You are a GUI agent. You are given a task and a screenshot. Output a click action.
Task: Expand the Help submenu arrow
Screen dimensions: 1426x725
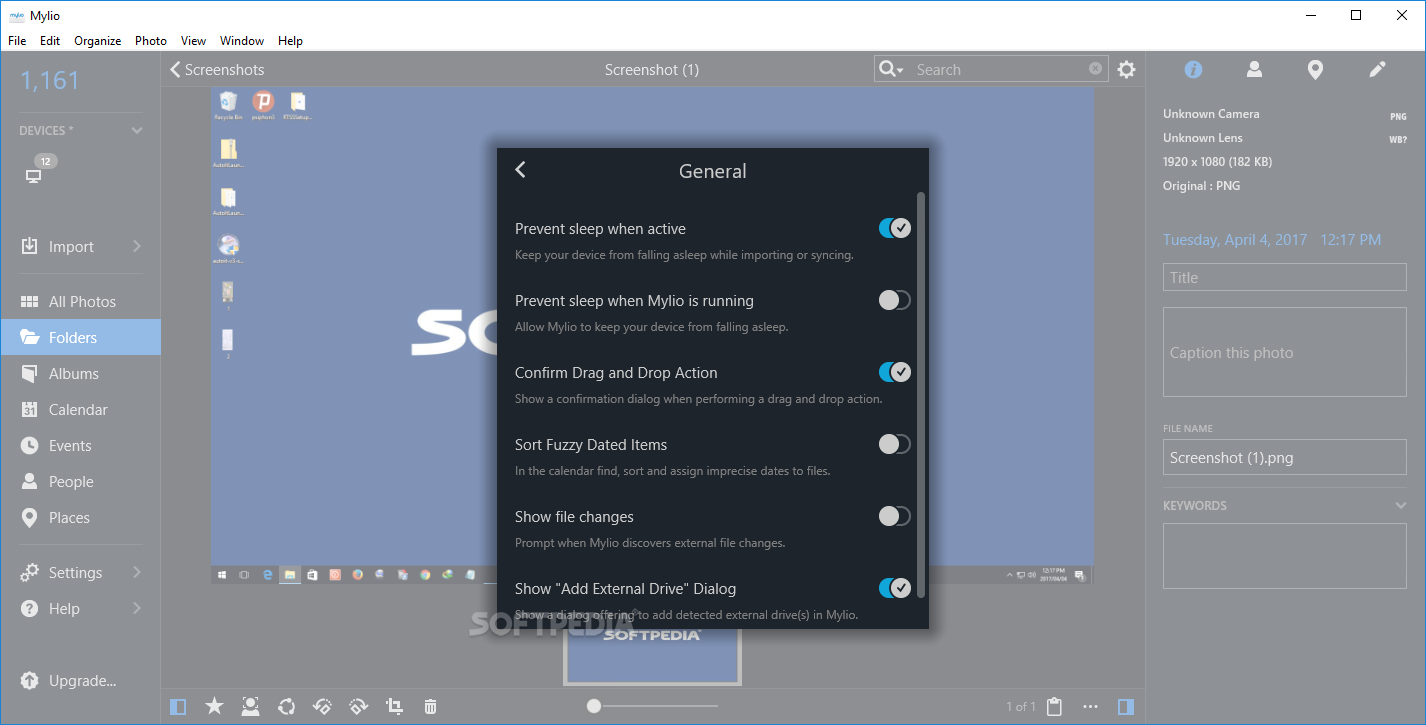tap(137, 609)
